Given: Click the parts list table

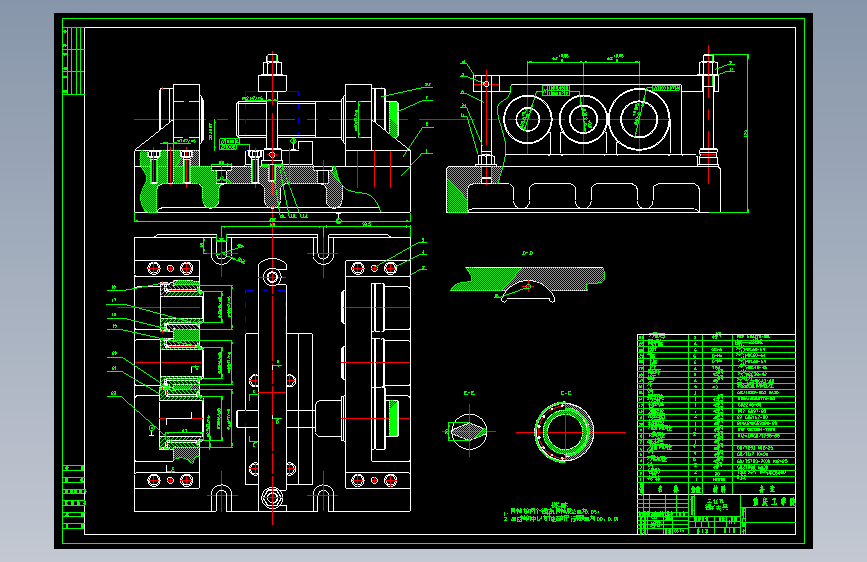Looking at the screenshot, I should pyautogui.click(x=716, y=414).
